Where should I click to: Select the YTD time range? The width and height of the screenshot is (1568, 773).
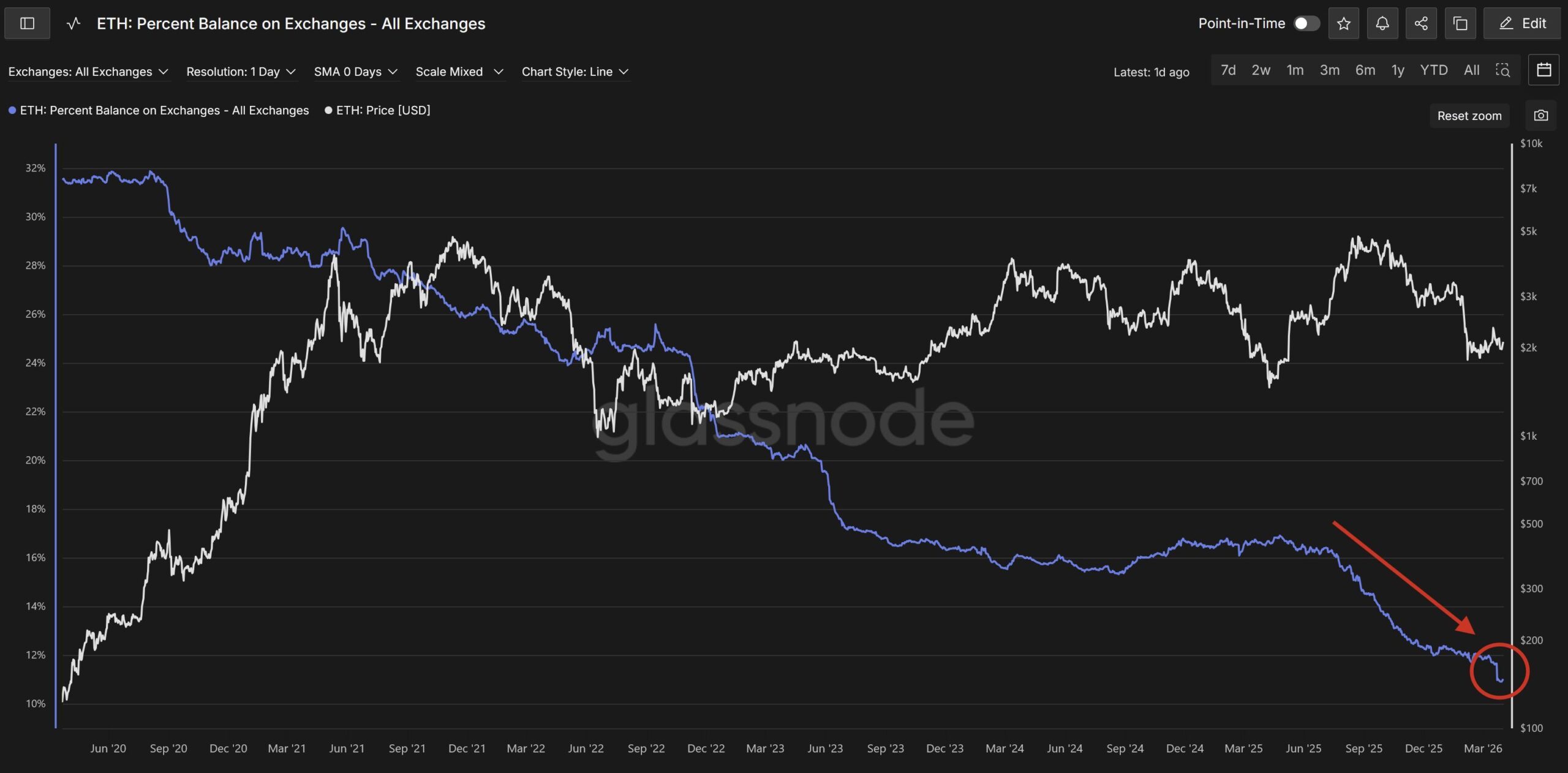click(x=1433, y=70)
